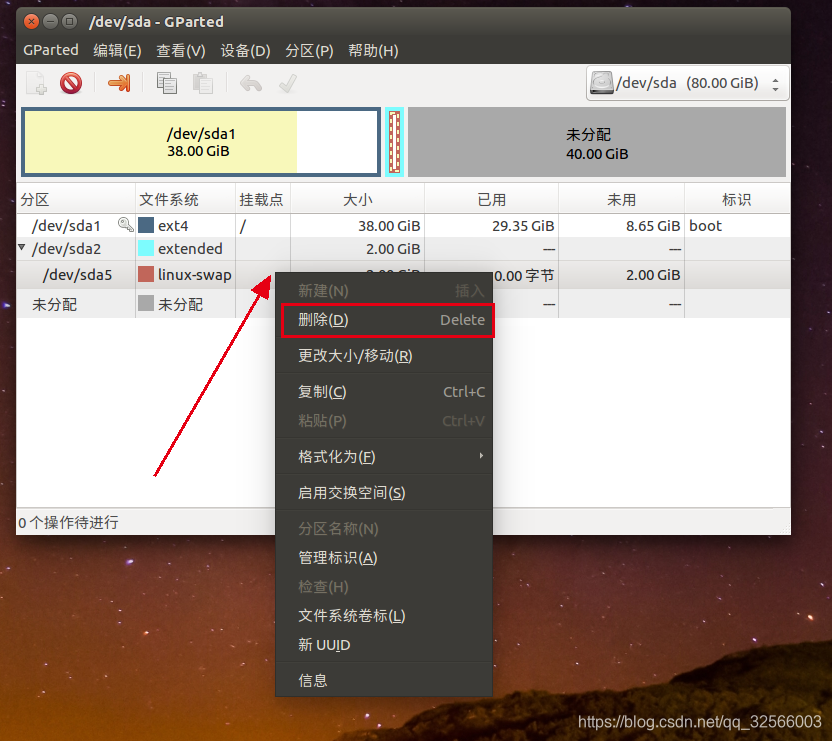Choose 信息 in the context menu
Viewport: 832px width, 741px height.
point(384,680)
